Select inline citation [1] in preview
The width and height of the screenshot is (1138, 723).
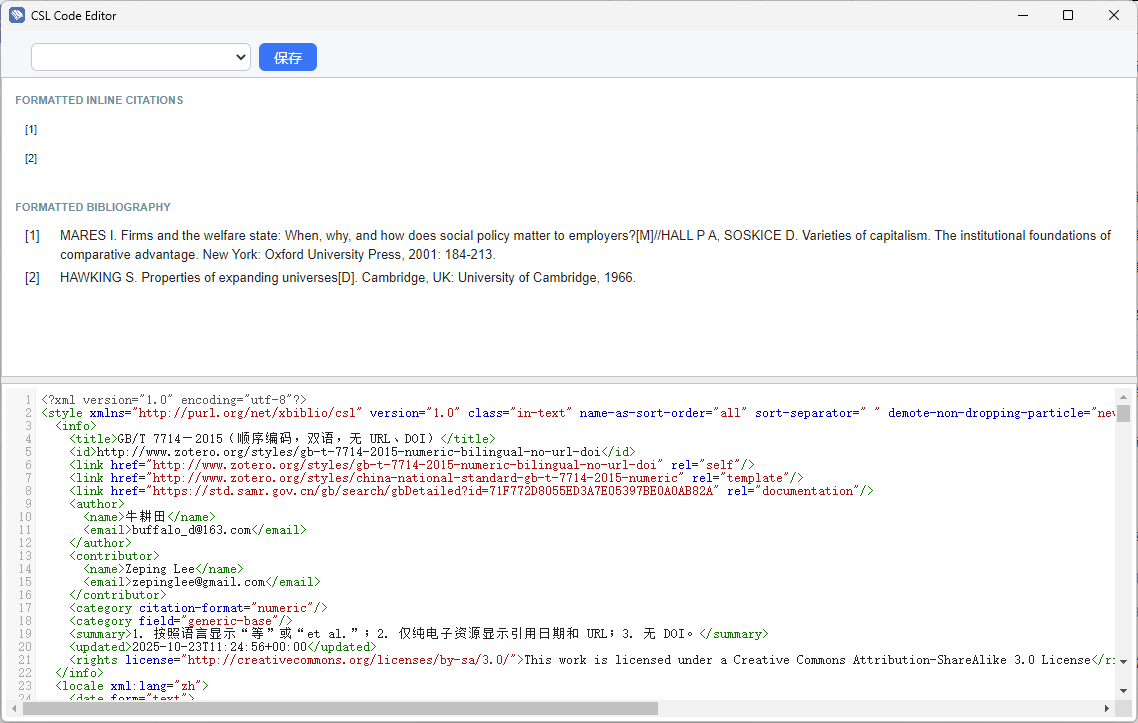(31, 130)
